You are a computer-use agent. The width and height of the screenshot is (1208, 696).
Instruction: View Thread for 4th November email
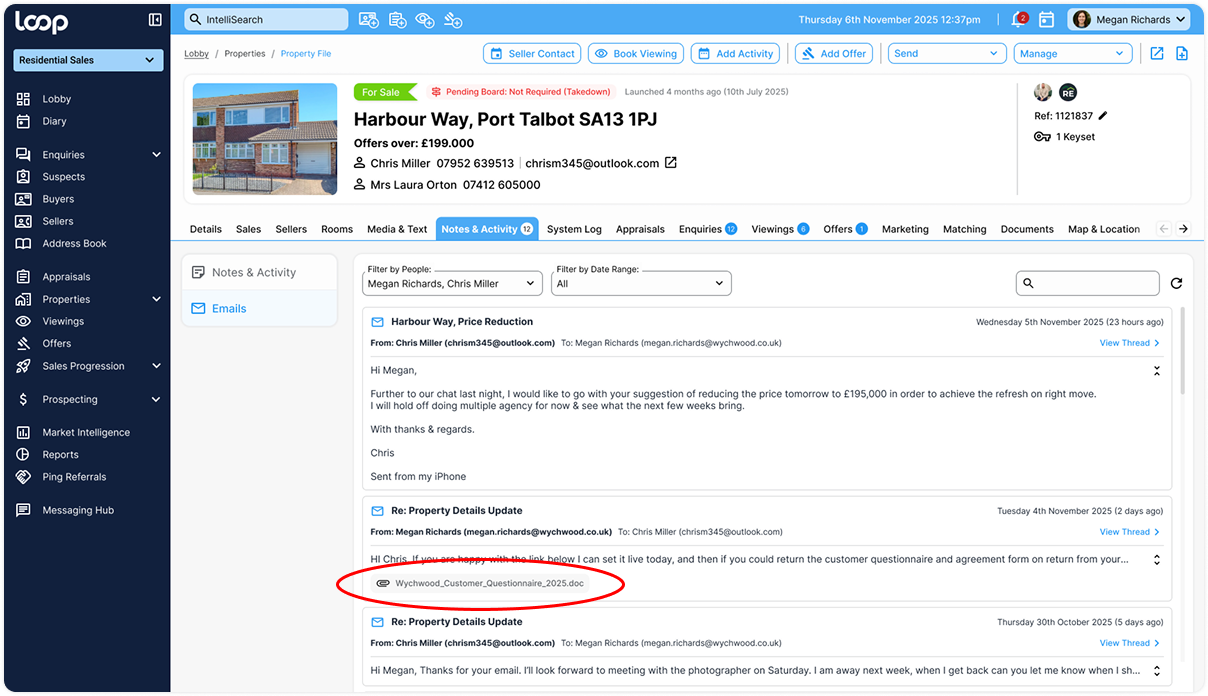pyautogui.click(x=1130, y=532)
